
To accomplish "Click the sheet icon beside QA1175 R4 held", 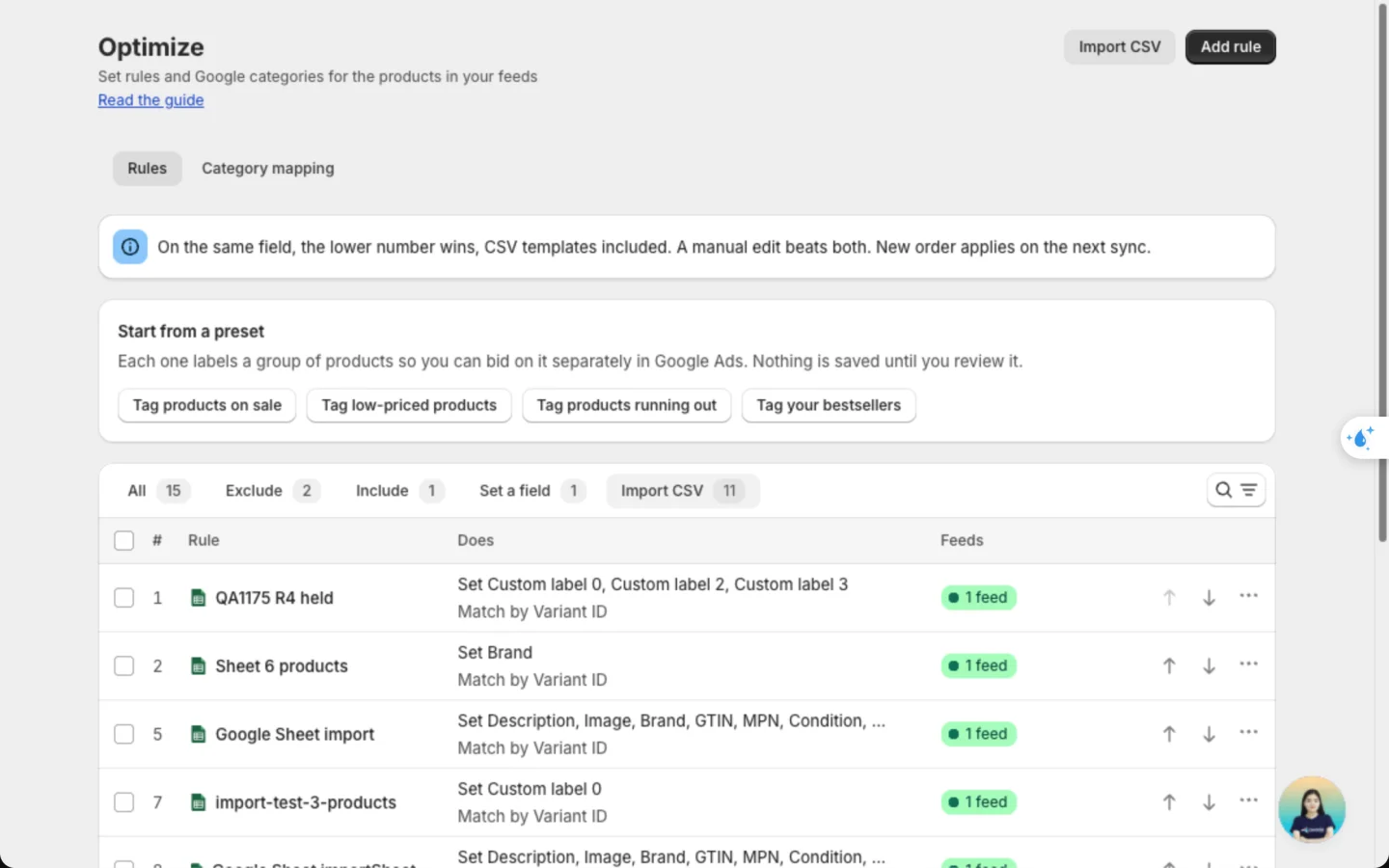I will (x=198, y=598).
